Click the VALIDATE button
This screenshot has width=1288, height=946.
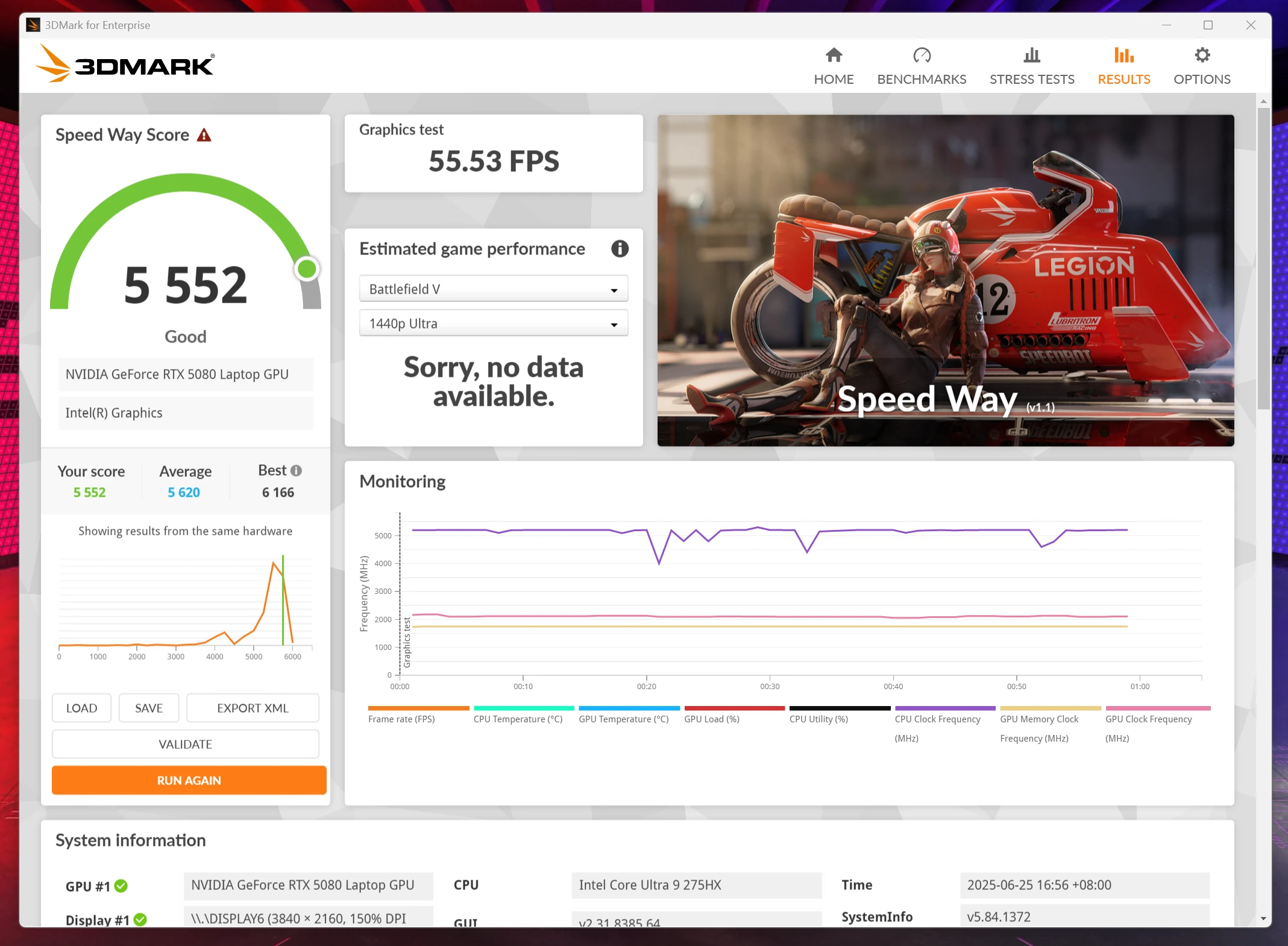[x=185, y=744]
